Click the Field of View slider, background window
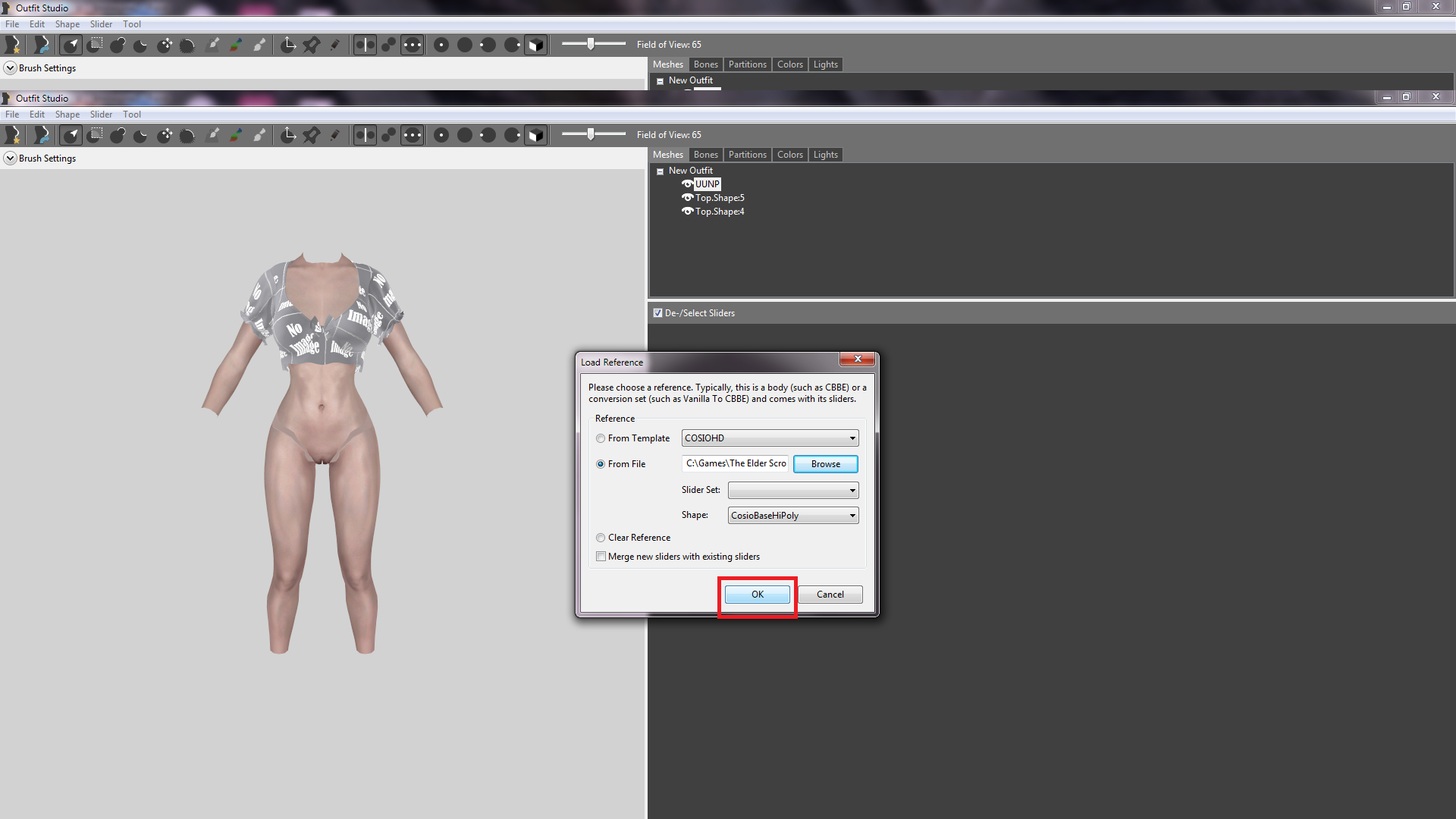Screen dimensions: 1456x819 click(x=594, y=44)
